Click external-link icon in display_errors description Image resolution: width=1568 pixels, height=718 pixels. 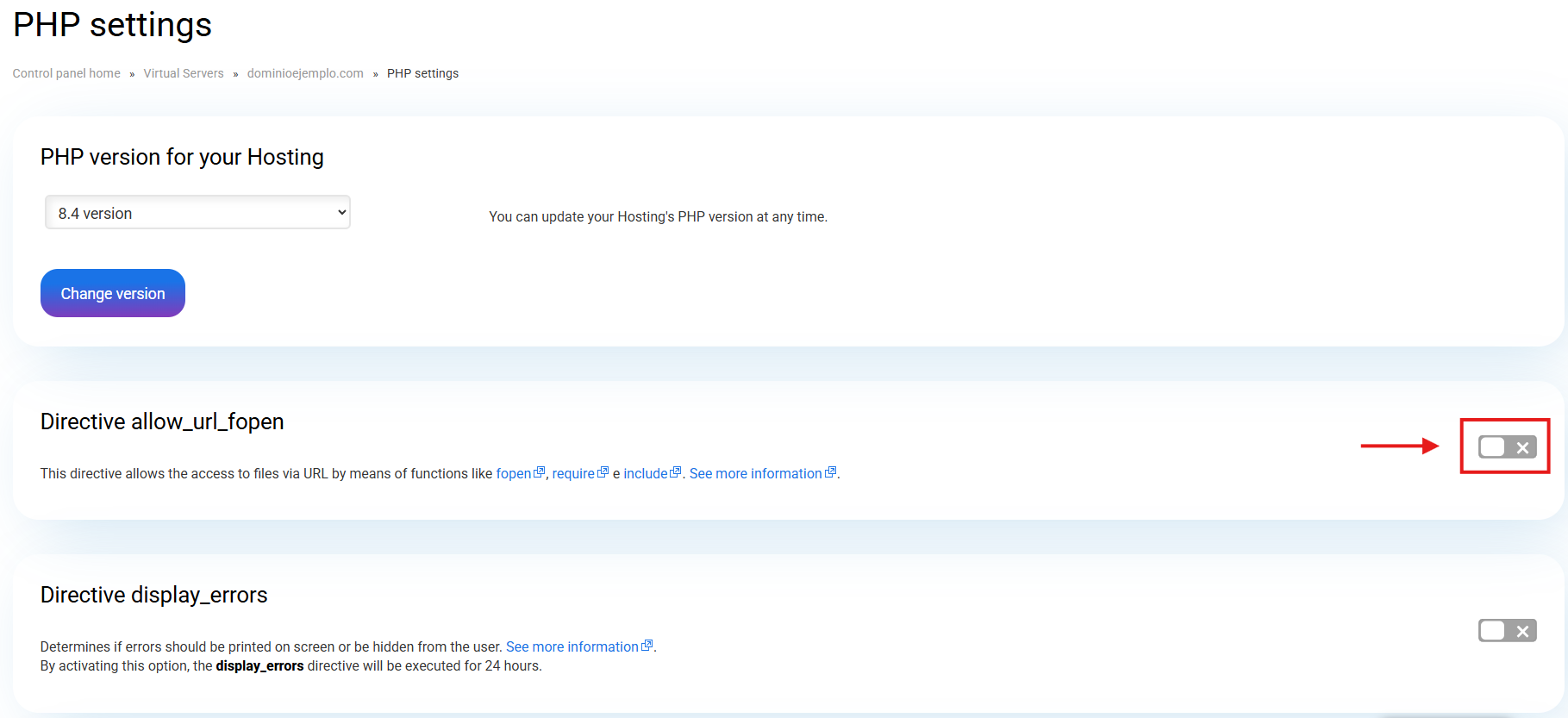pyautogui.click(x=647, y=646)
